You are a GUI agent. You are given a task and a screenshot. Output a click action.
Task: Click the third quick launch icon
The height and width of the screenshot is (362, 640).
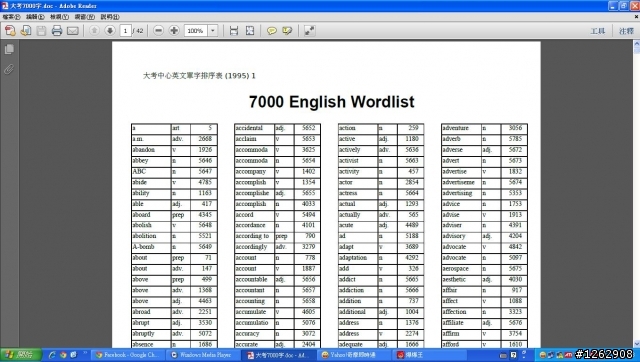point(73,355)
